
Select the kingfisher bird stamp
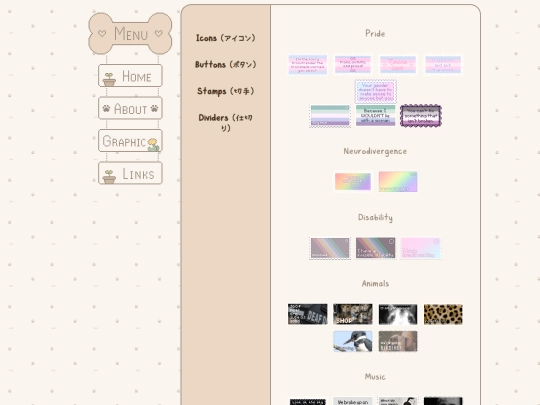point(353,341)
